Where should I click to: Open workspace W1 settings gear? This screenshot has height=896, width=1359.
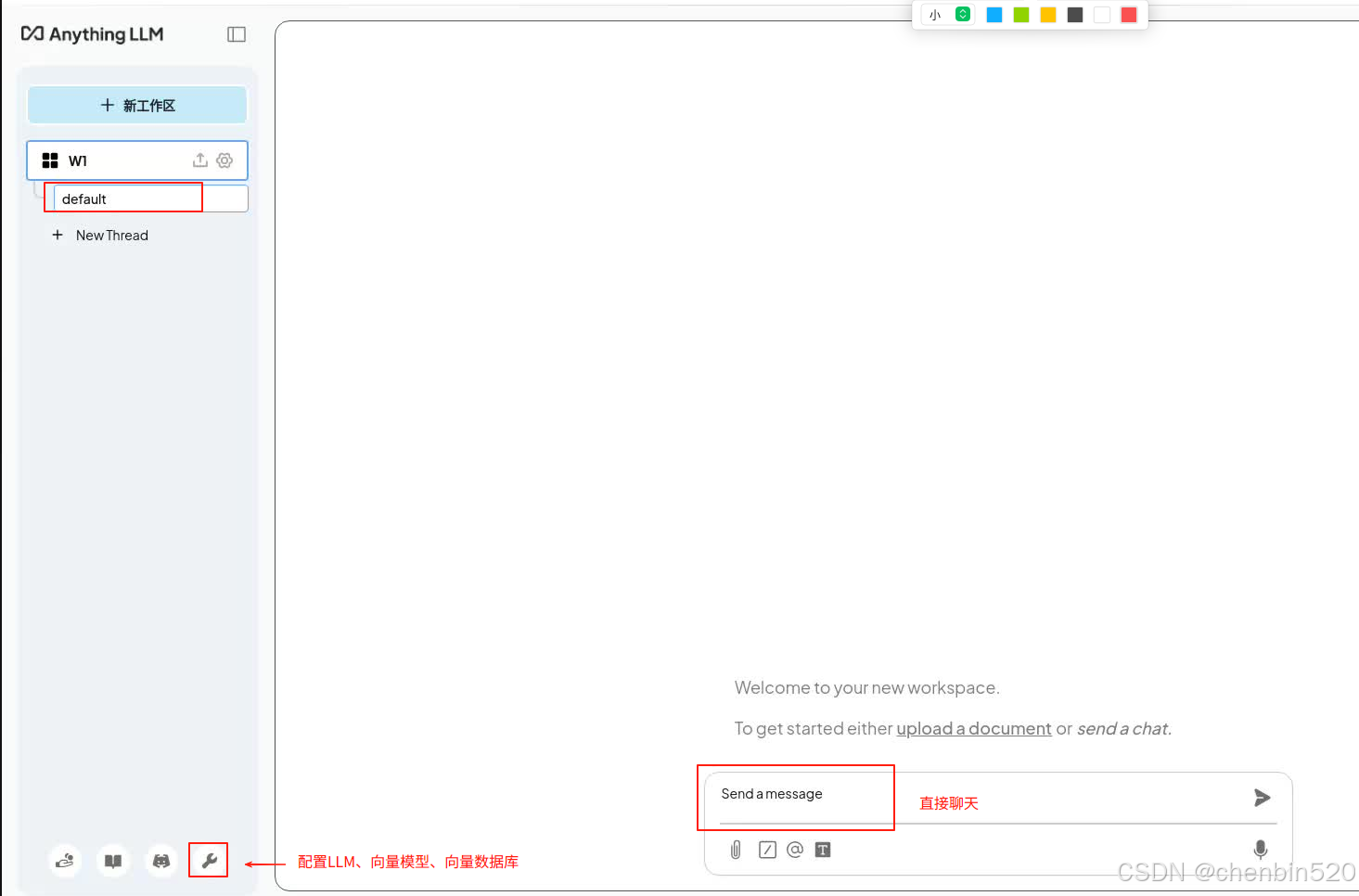coord(224,160)
